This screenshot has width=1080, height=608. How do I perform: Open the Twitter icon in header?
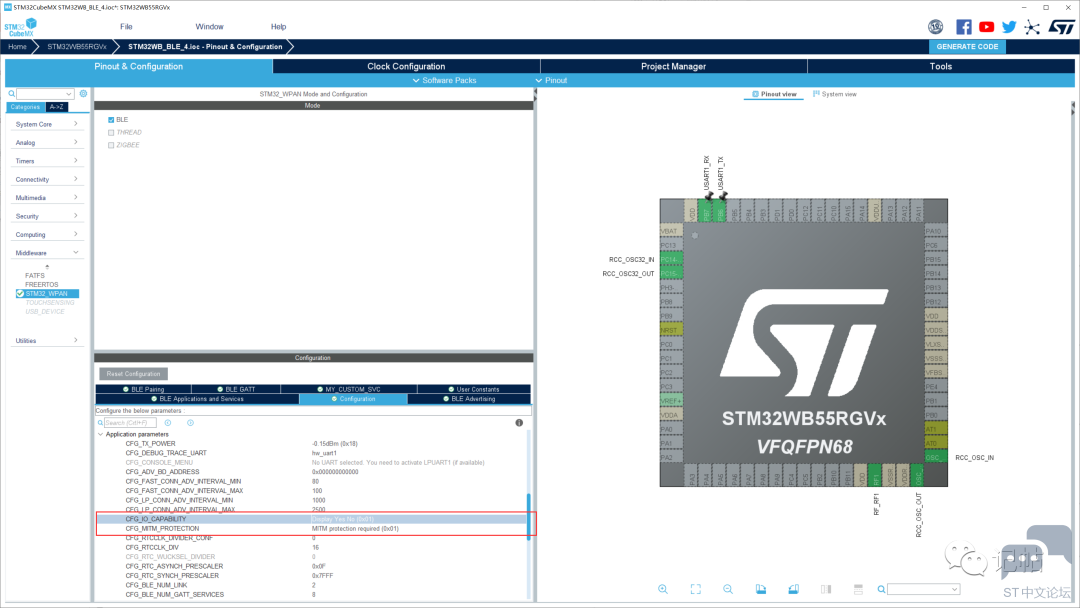pyautogui.click(x=1009, y=27)
